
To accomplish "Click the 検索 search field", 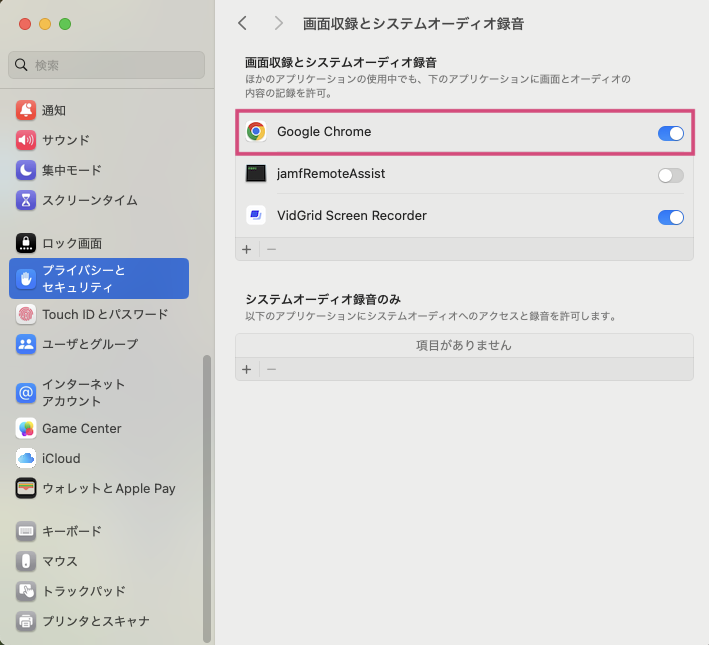I will pyautogui.click(x=106, y=65).
